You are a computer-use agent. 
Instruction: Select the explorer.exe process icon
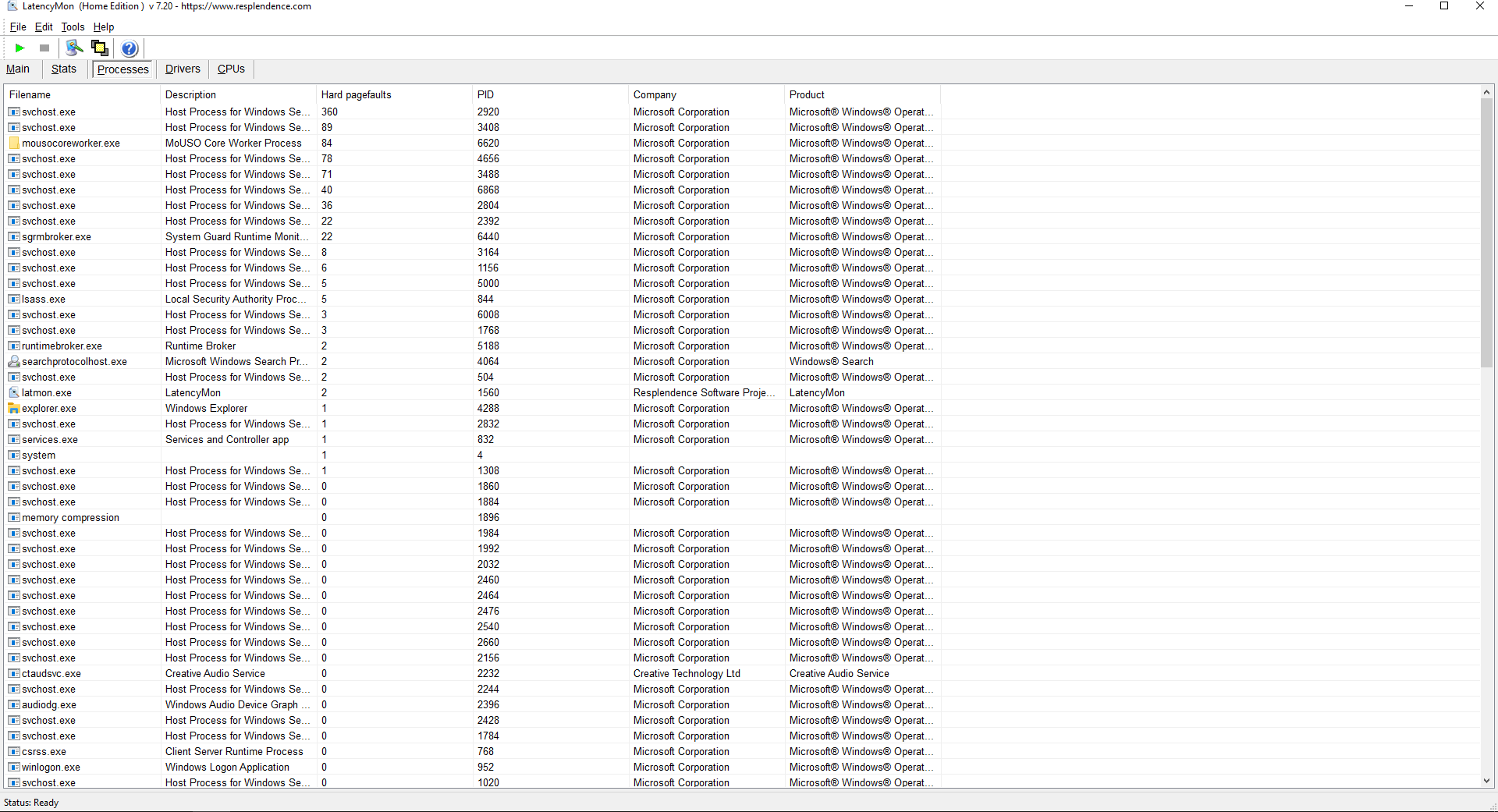coord(14,409)
